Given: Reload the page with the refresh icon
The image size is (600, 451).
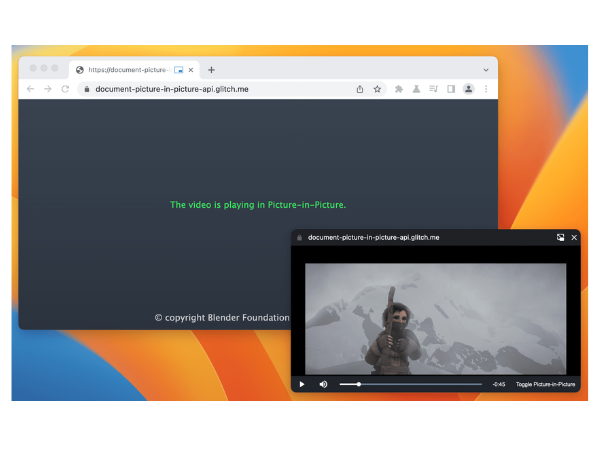Looking at the screenshot, I should coord(65,89).
